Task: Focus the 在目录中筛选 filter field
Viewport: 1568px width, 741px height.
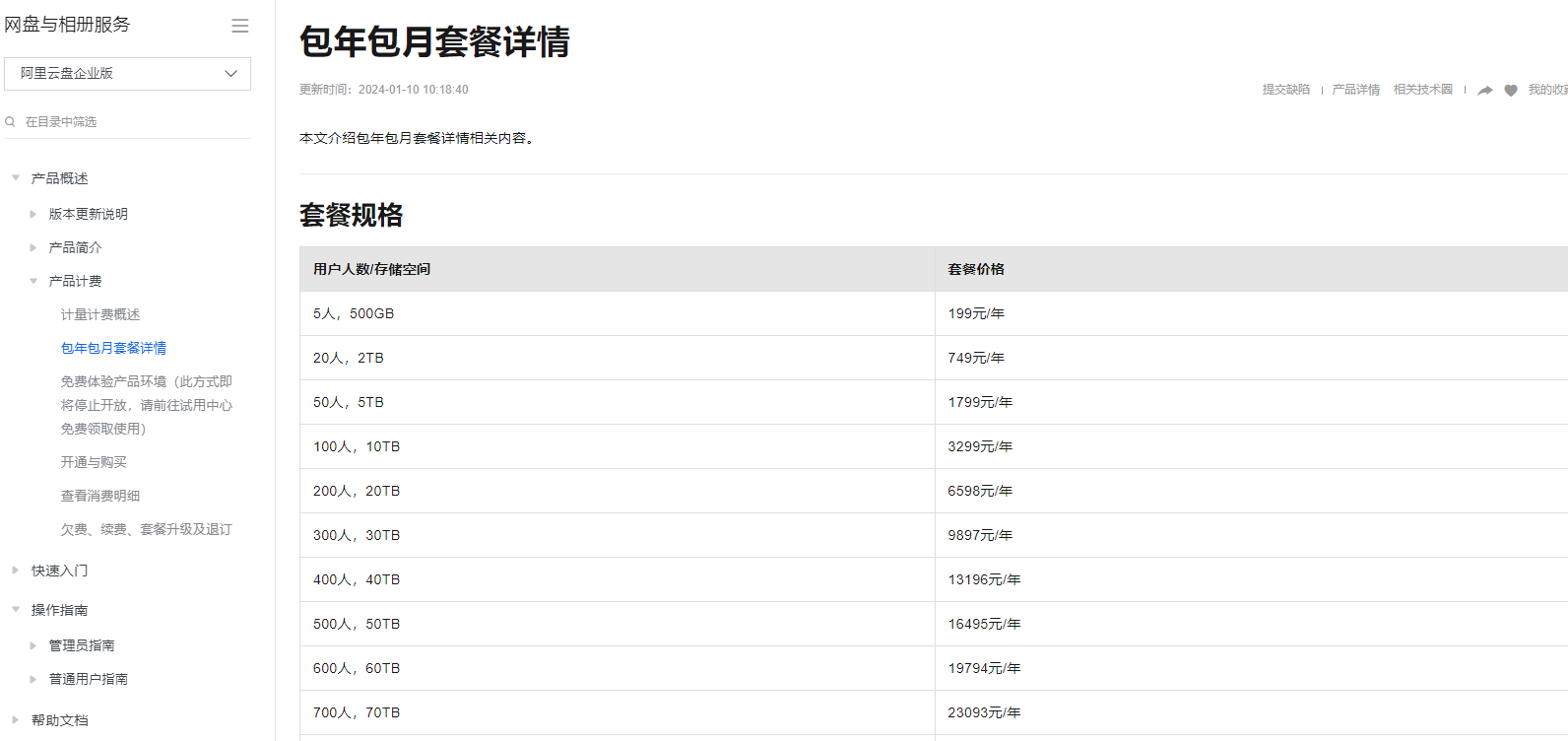Action: [x=128, y=122]
